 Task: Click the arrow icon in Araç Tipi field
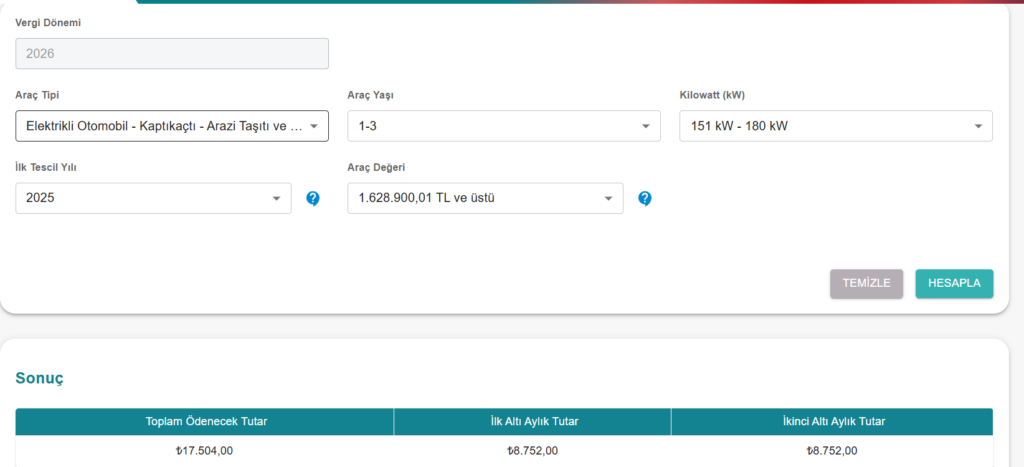[x=313, y=126]
